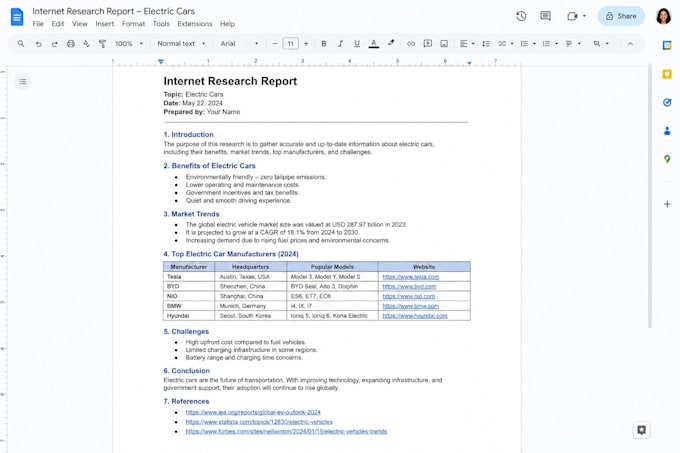Click the document title in the header
Screen dimensions: 680x453
[114, 11]
